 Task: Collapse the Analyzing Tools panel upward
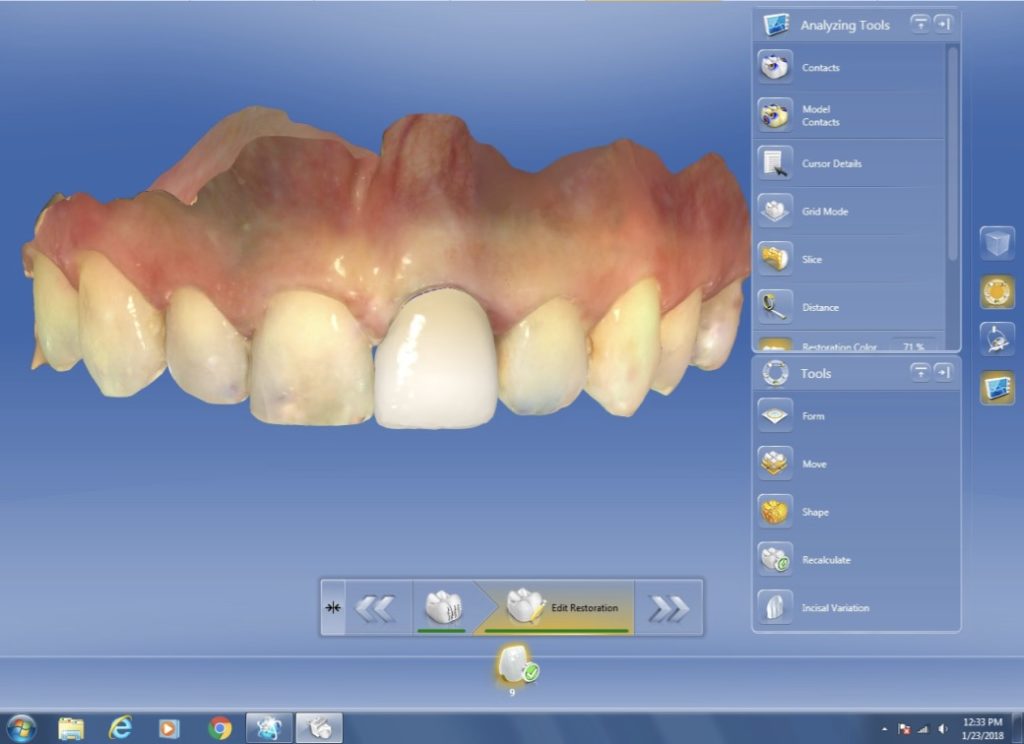919,24
